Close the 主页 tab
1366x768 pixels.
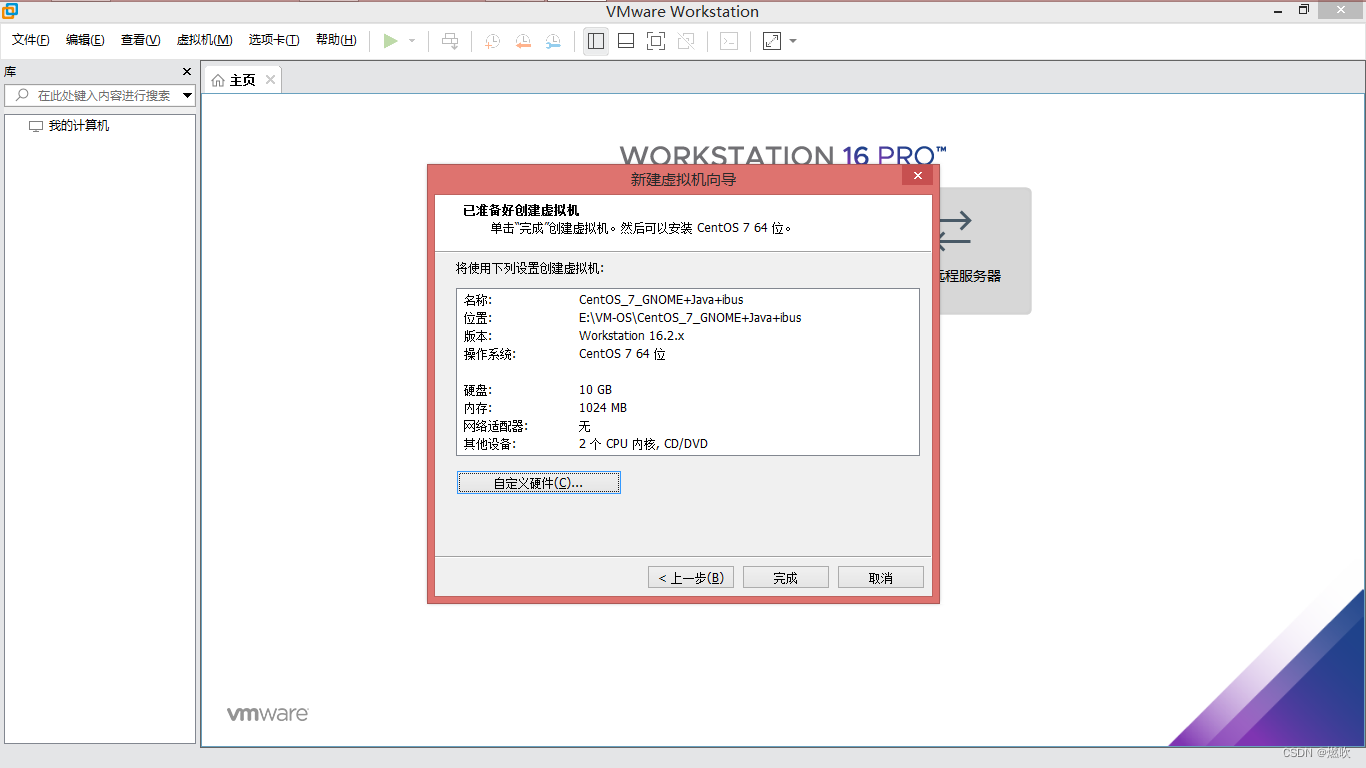(x=270, y=80)
